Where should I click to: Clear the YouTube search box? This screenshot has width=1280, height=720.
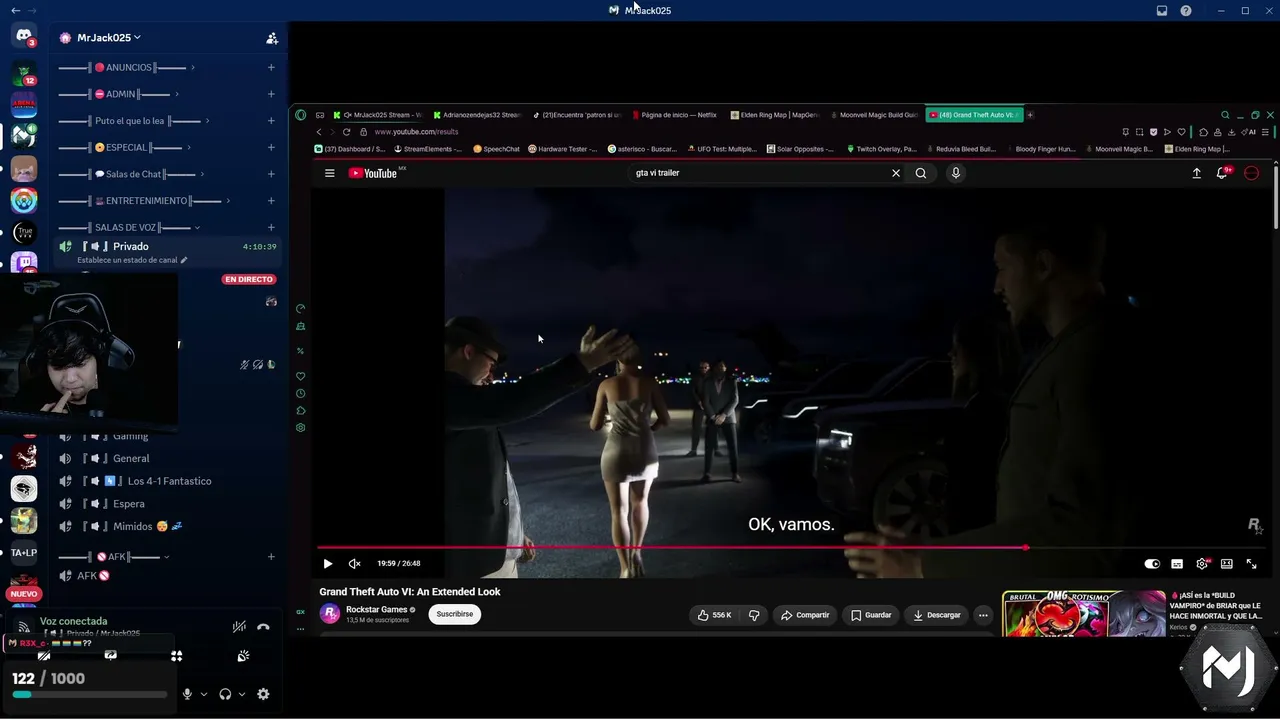click(896, 173)
